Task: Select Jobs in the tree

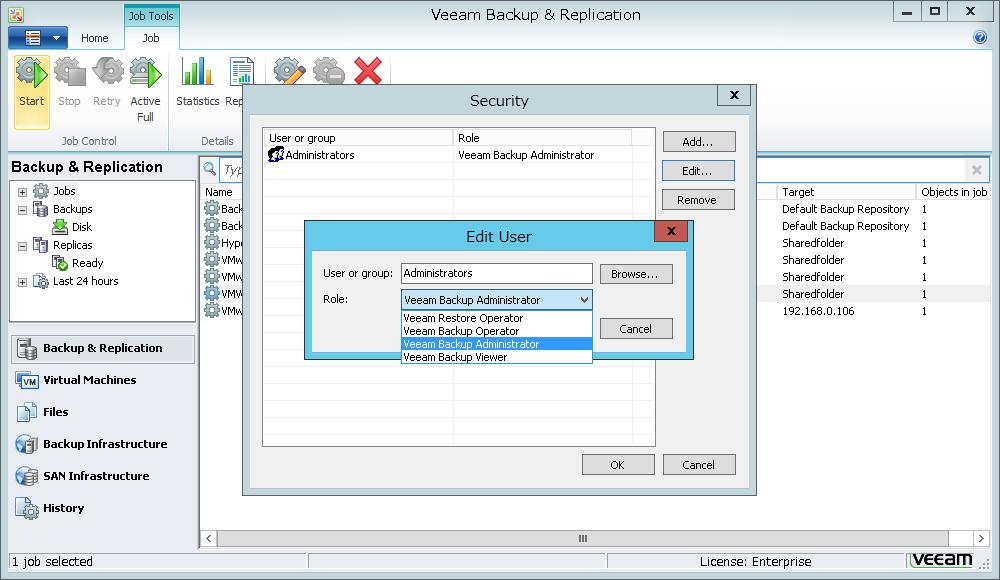Action: (x=64, y=191)
